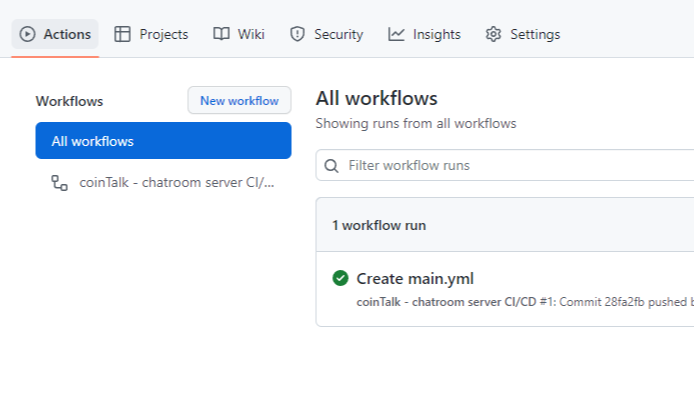Image resolution: width=694 pixels, height=401 pixels.
Task: Select coinTalk chatroom server workflow
Action: 163,182
